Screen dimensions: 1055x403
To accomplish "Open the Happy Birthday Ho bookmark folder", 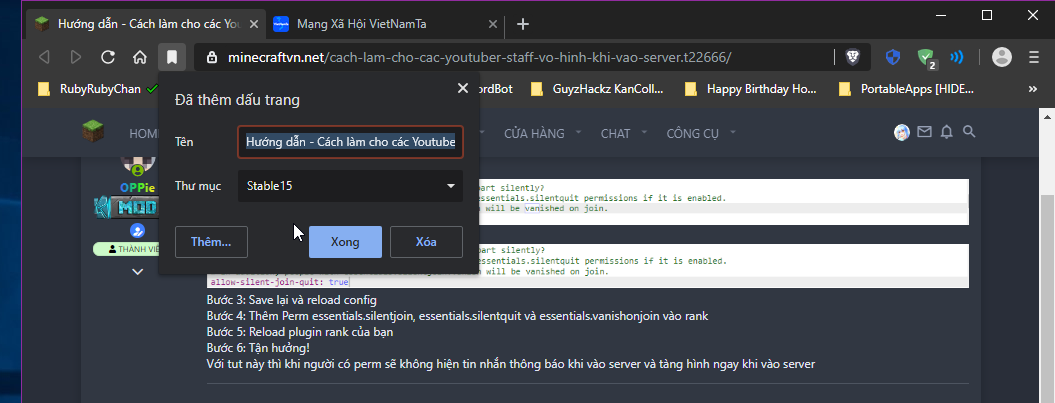I will tap(750, 88).
